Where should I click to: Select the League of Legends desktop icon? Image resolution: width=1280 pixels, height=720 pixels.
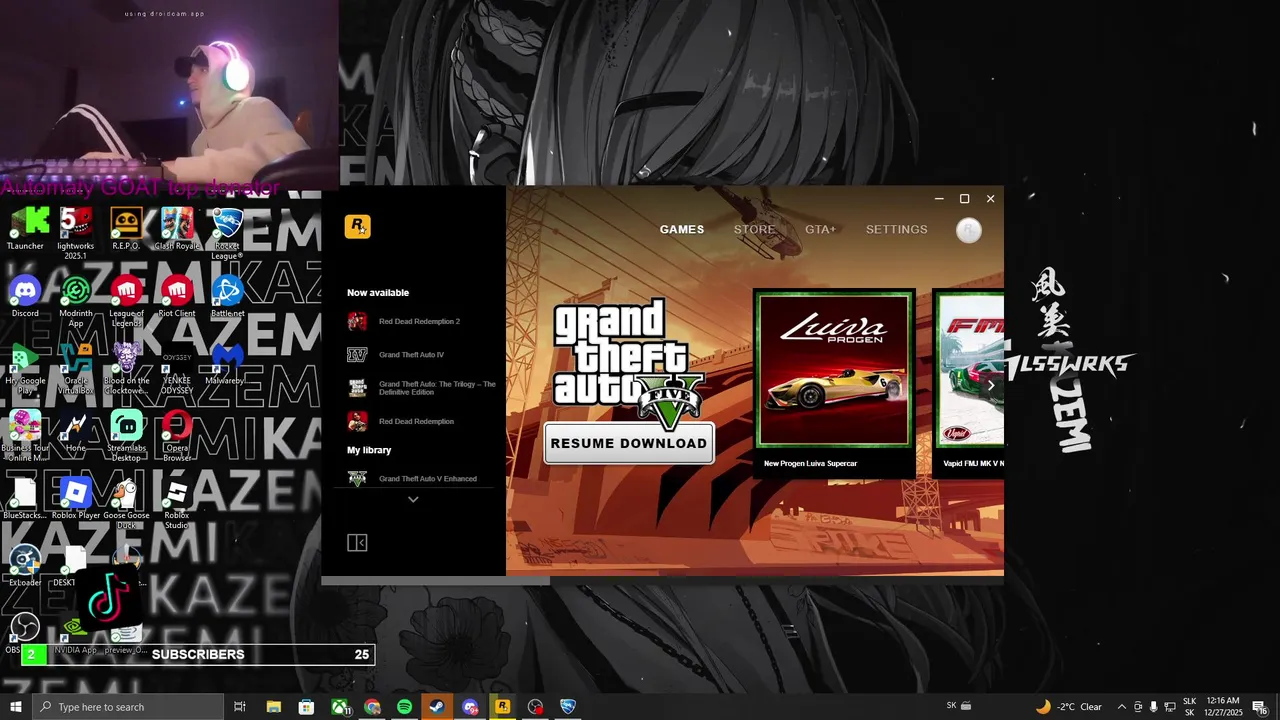click(126, 300)
